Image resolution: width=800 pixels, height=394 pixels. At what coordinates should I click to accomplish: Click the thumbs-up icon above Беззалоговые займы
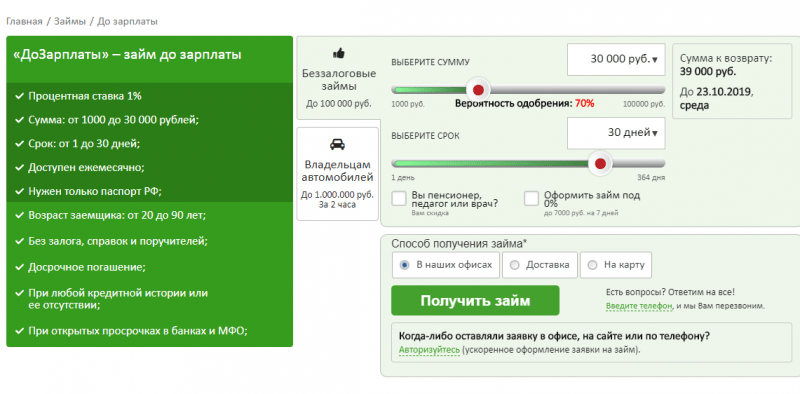tap(338, 53)
